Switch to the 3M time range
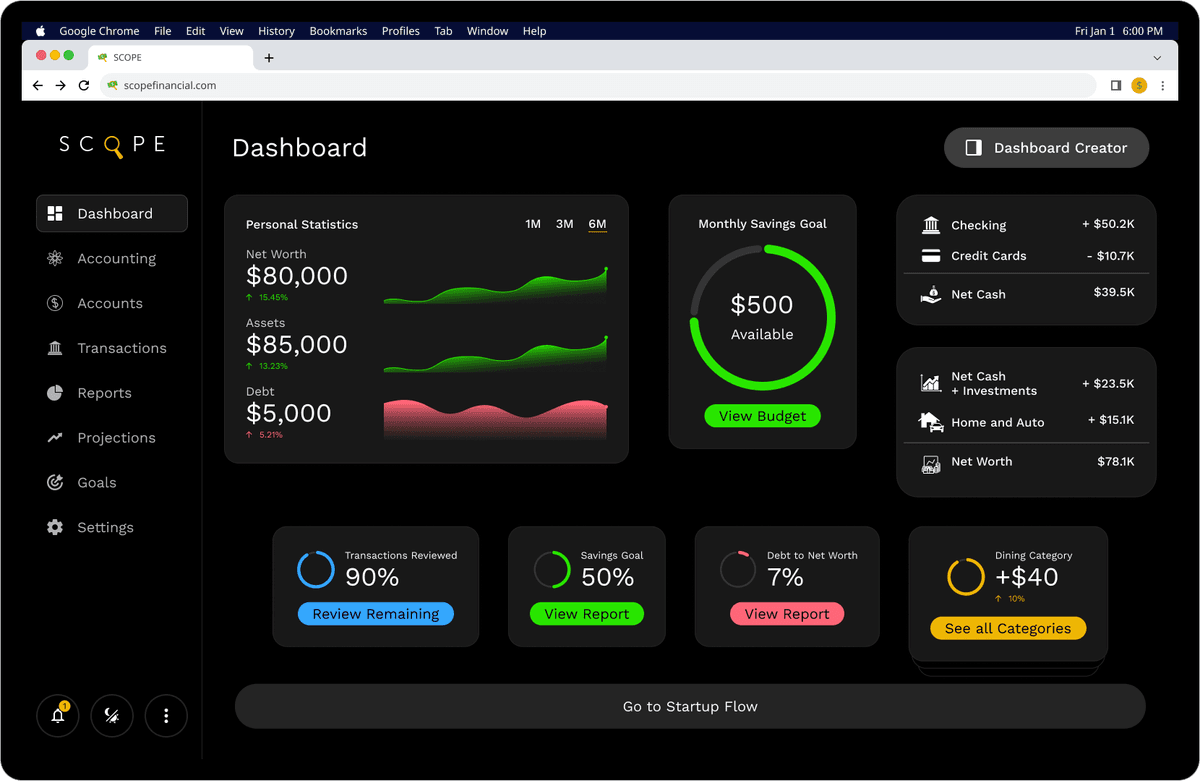This screenshot has height=781, width=1200. point(564,224)
